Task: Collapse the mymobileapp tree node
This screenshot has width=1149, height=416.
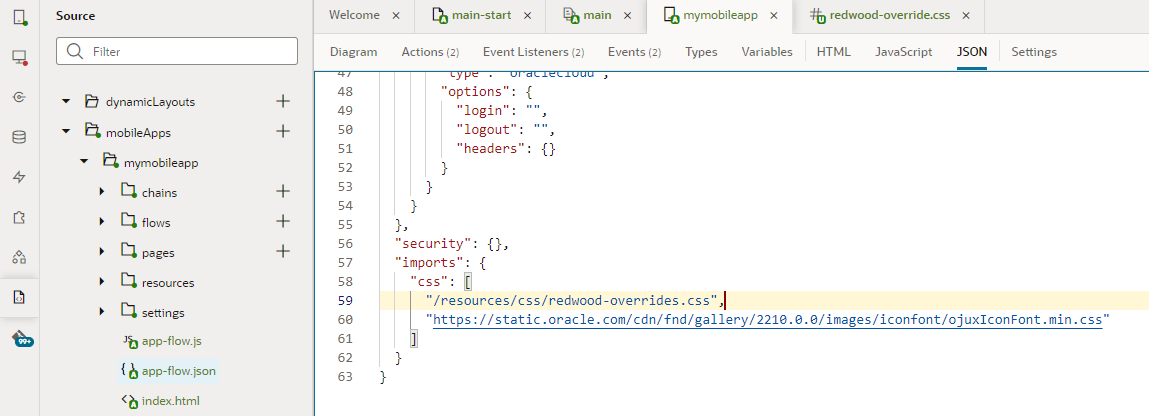Action: pyautogui.click(x=84, y=162)
